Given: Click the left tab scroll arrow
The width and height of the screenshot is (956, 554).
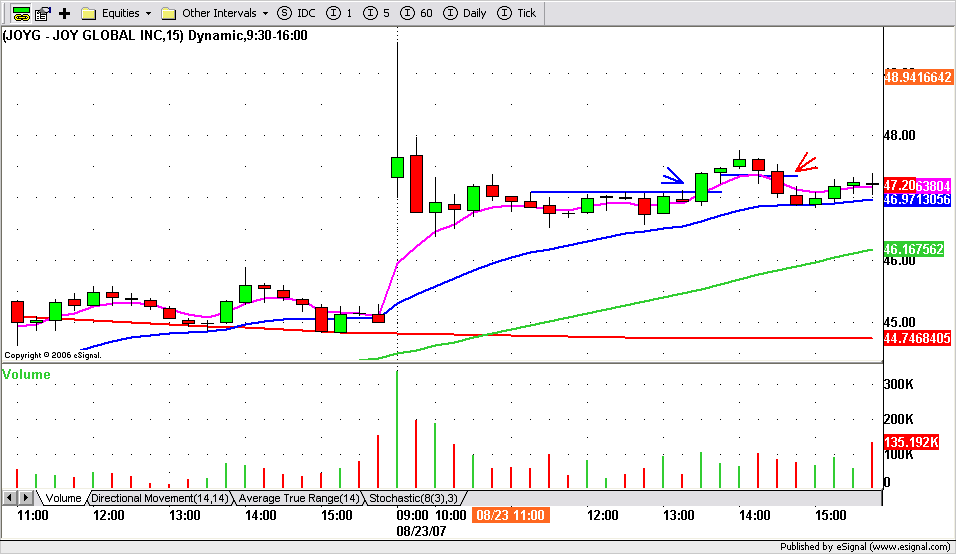Looking at the screenshot, I should pyautogui.click(x=9, y=498).
